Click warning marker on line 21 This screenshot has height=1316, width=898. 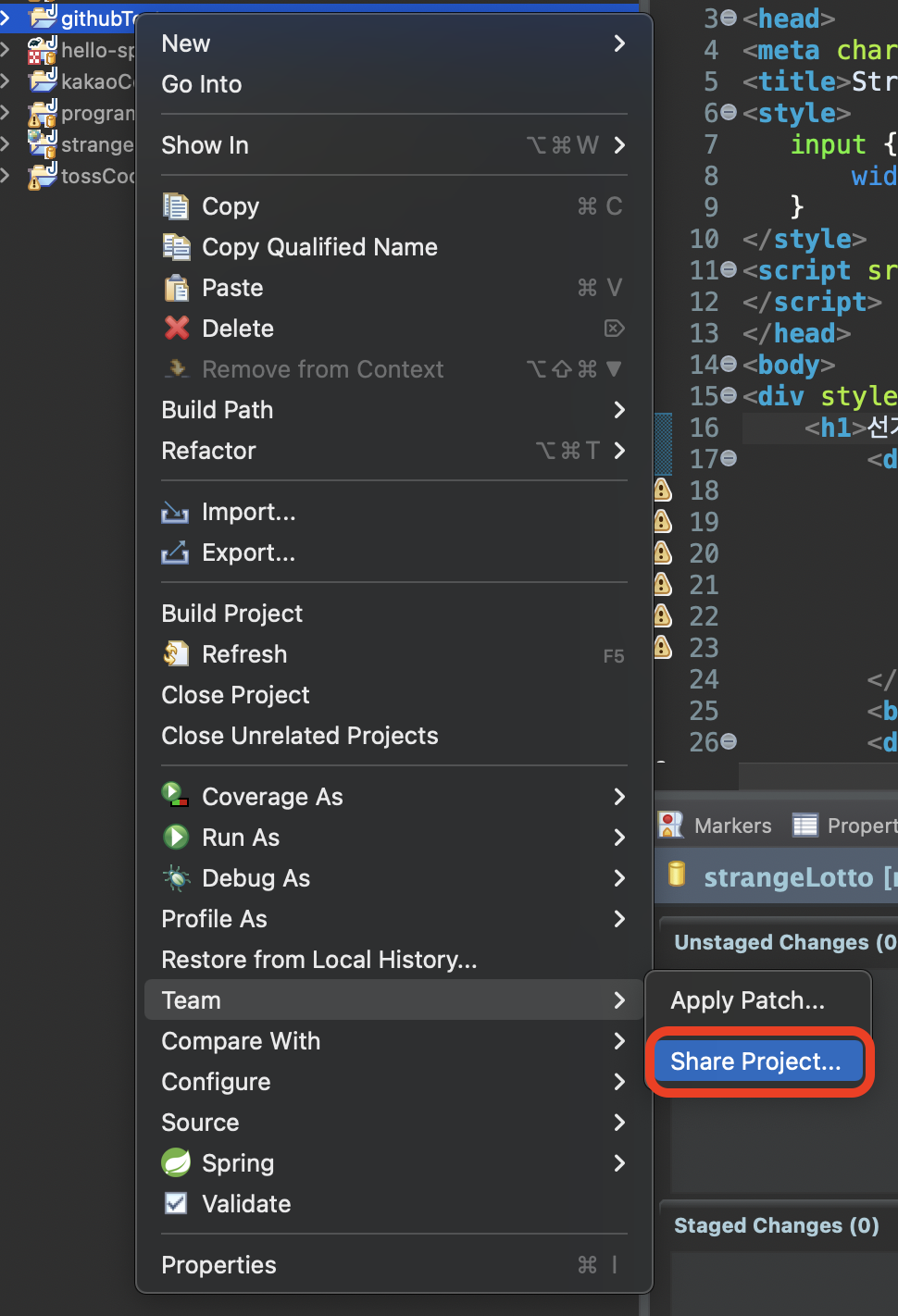tap(663, 584)
